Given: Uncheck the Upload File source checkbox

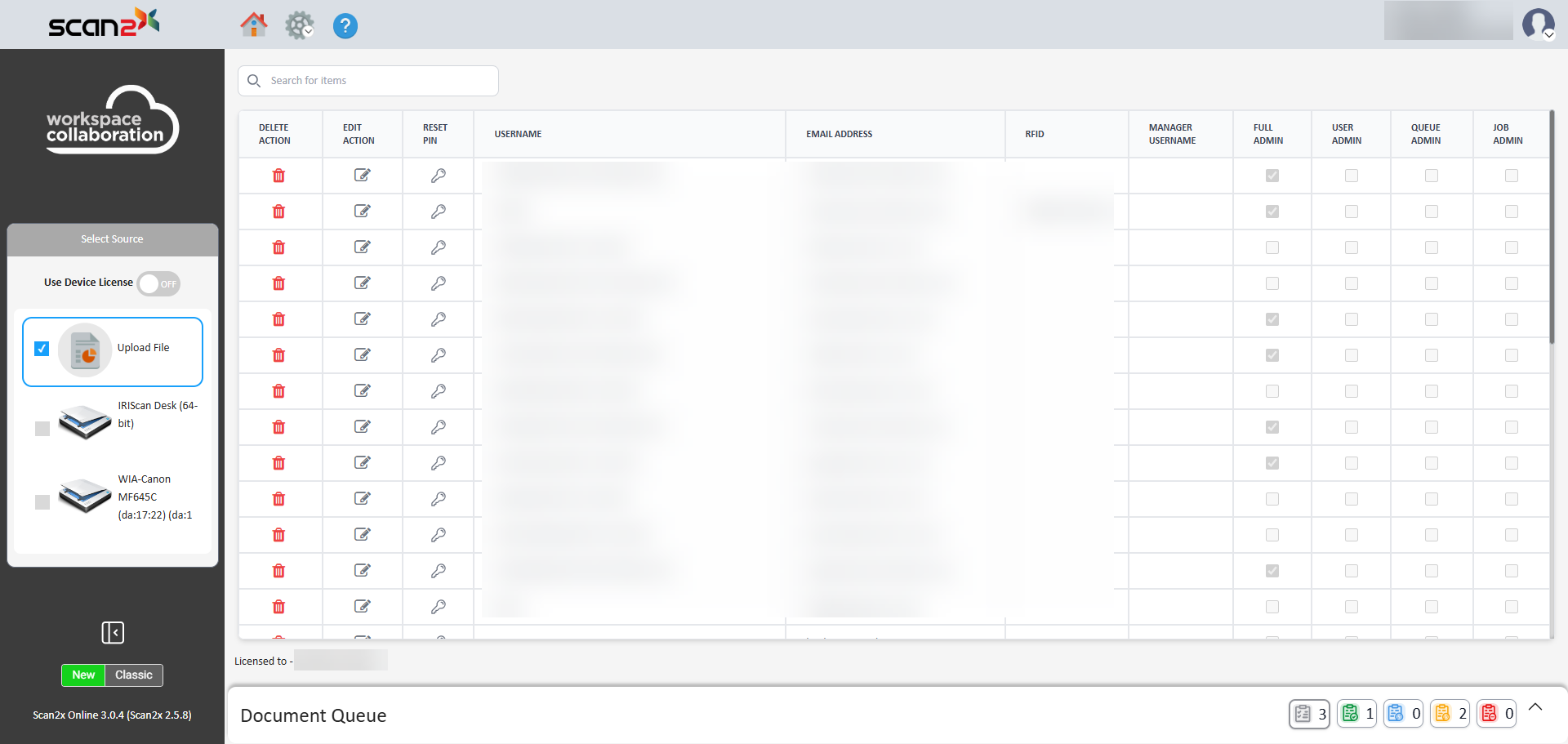Looking at the screenshot, I should pyautogui.click(x=42, y=349).
